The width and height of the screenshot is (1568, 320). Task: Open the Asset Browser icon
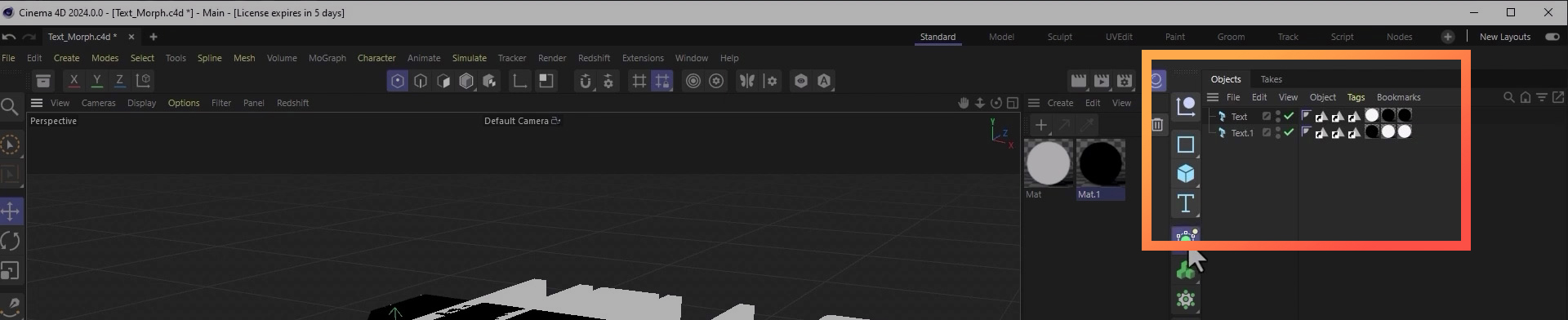[43, 81]
